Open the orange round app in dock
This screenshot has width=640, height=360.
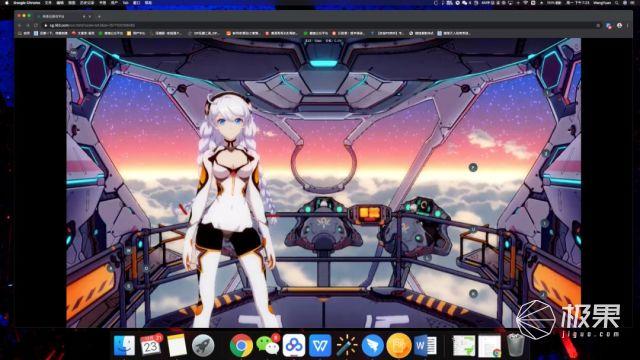[399, 345]
